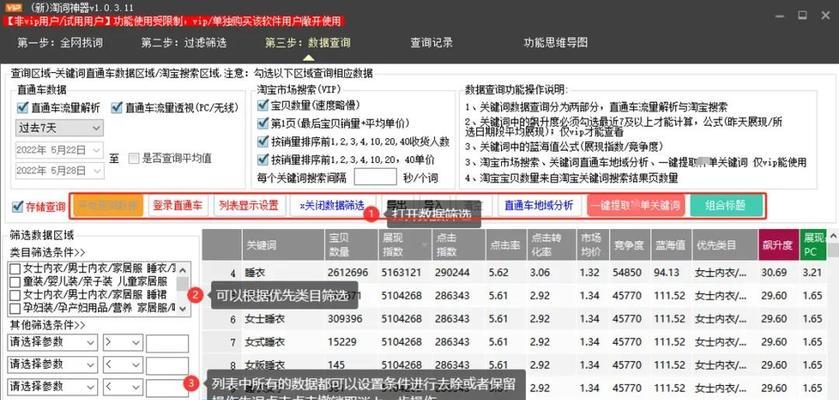Select keyword cell 女式睡衣
The height and width of the screenshot is (400, 839).
pyautogui.click(x=265, y=342)
